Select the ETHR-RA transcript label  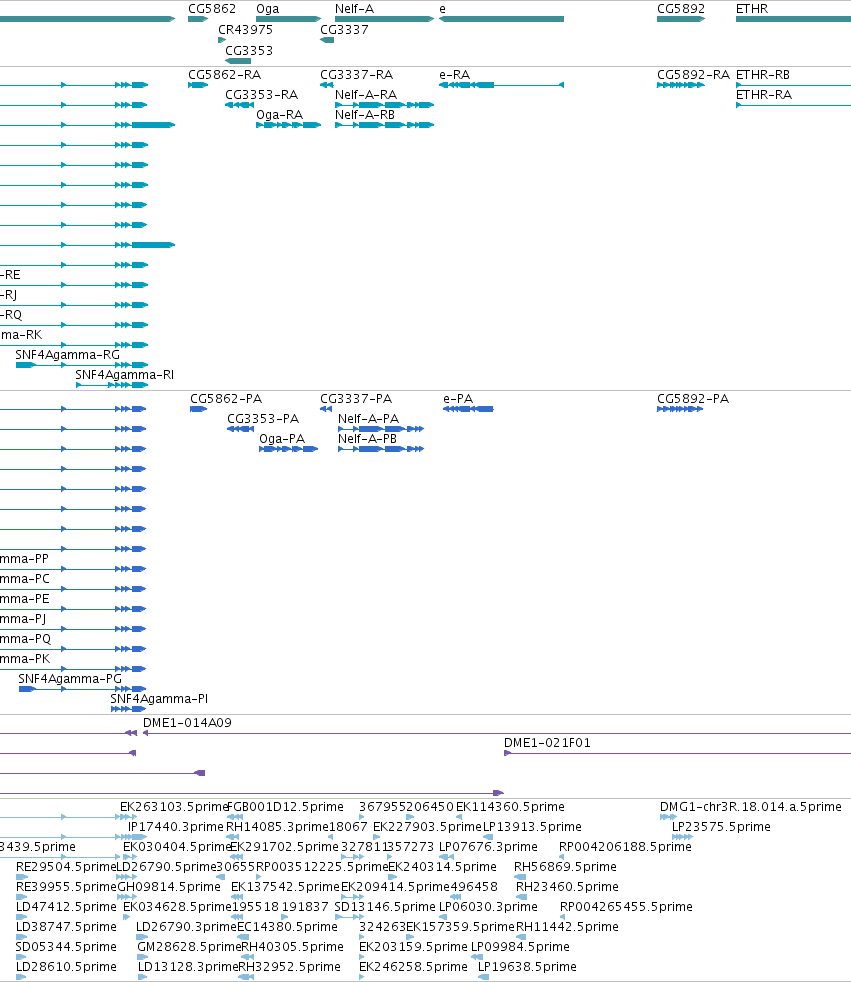tap(763, 95)
